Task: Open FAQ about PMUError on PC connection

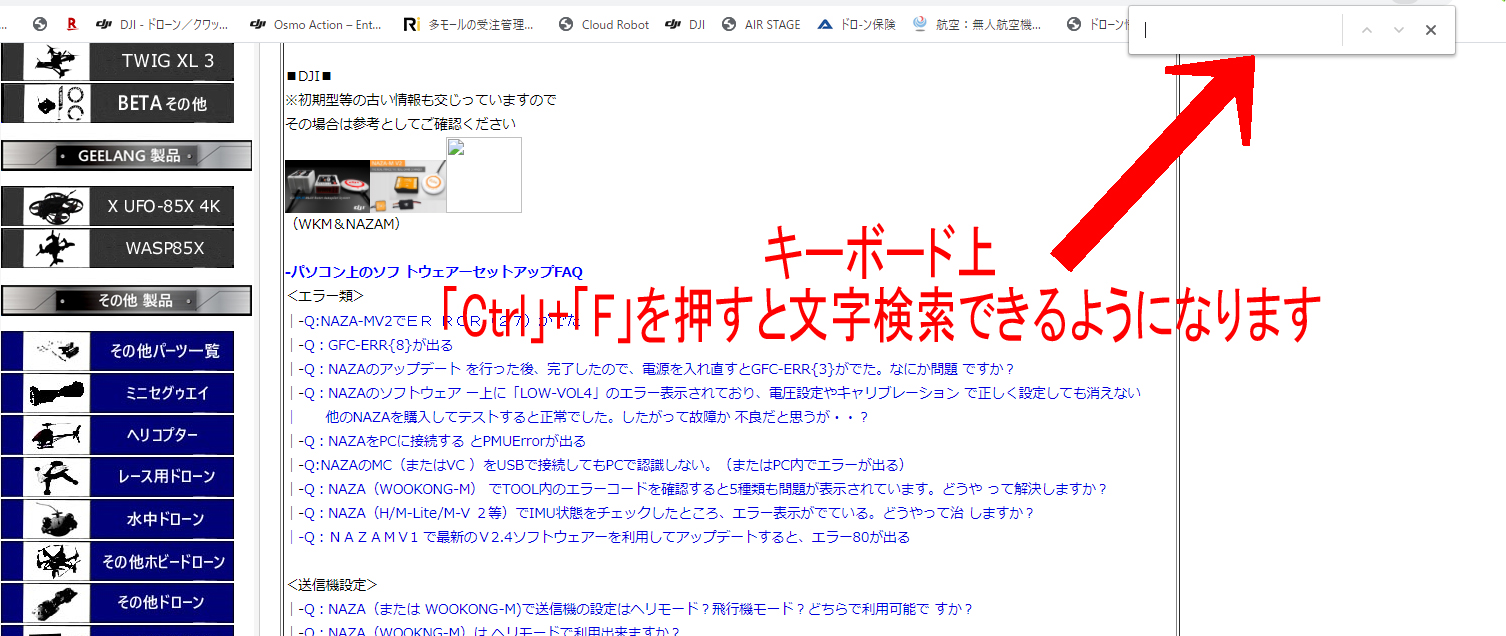Action: (441, 440)
